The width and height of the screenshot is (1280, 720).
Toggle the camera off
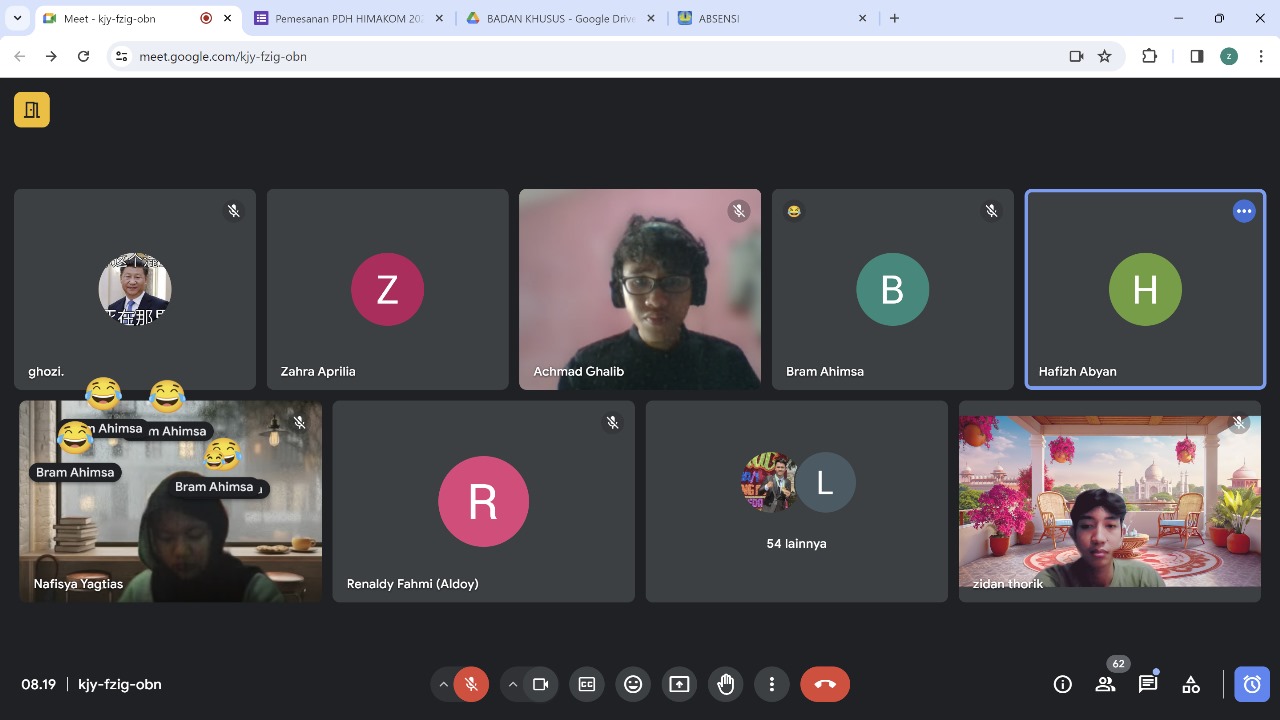pyautogui.click(x=540, y=684)
